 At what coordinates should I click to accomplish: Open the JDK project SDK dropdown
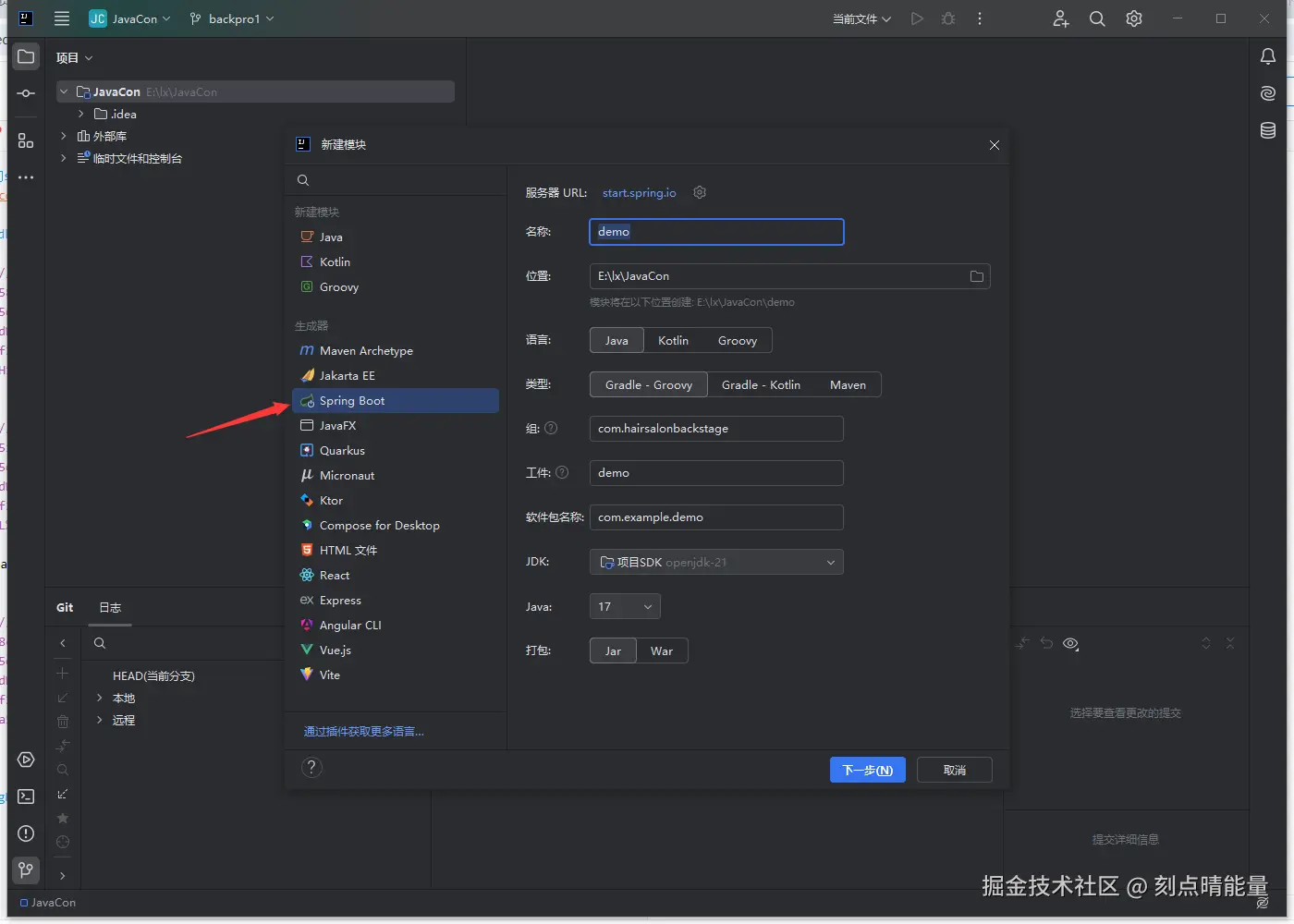coord(716,562)
